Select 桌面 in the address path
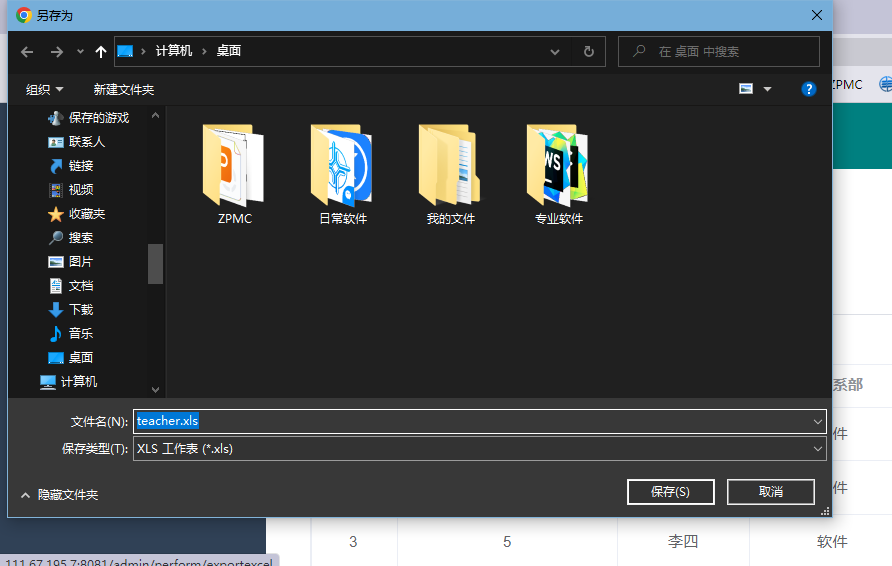 coord(229,51)
